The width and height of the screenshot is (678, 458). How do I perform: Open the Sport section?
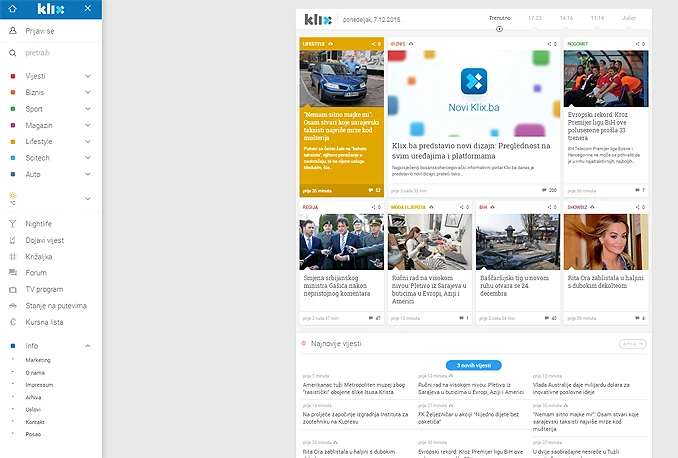click(34, 109)
